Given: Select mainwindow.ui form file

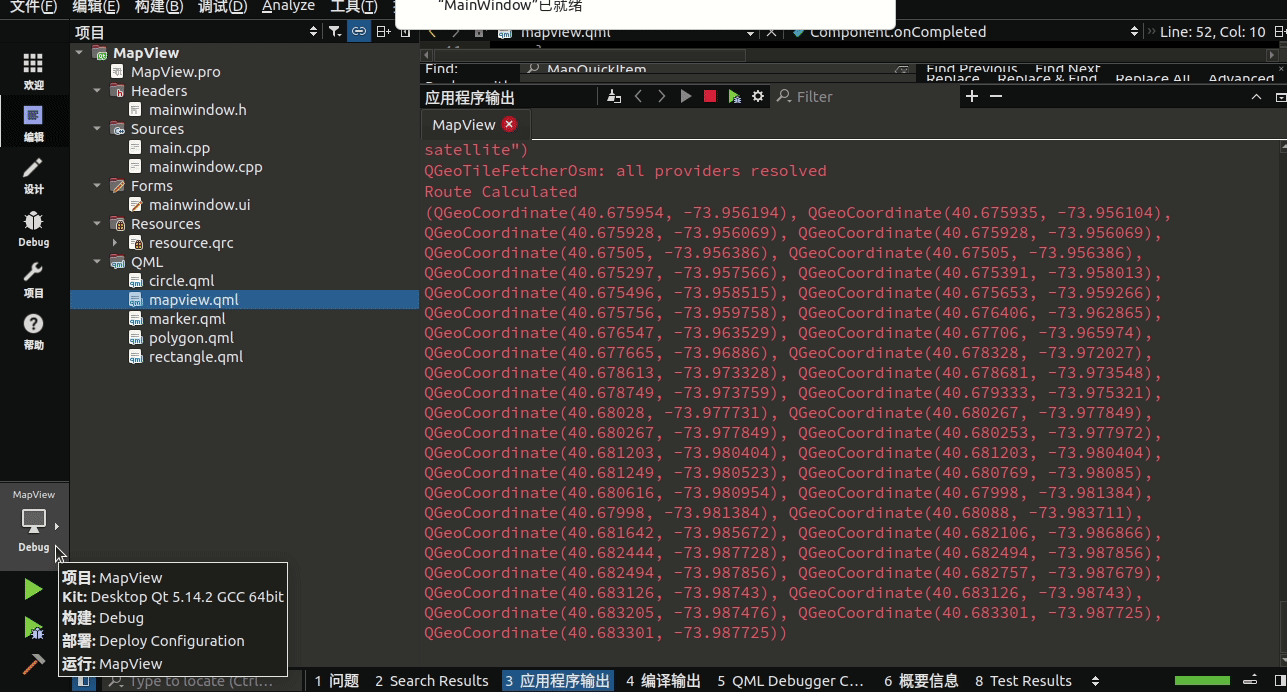Looking at the screenshot, I should [x=199, y=205].
